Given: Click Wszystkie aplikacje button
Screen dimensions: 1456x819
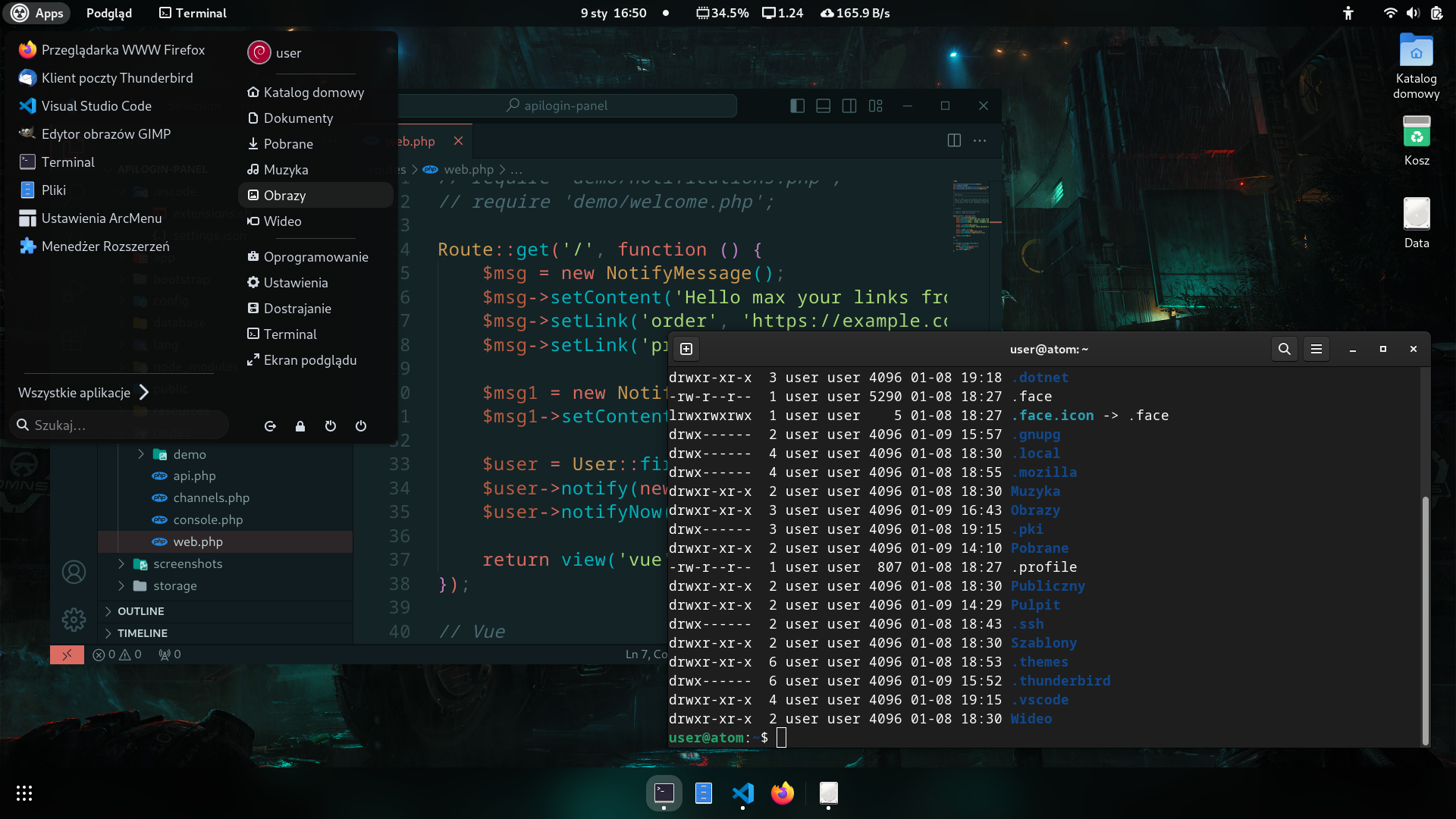Looking at the screenshot, I should [83, 393].
